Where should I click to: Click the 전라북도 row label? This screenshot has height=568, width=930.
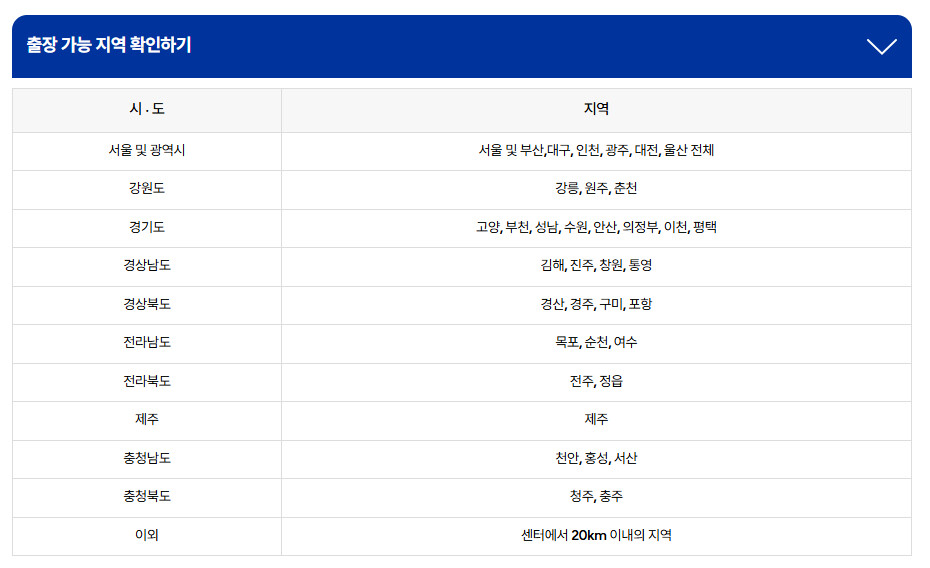click(147, 381)
